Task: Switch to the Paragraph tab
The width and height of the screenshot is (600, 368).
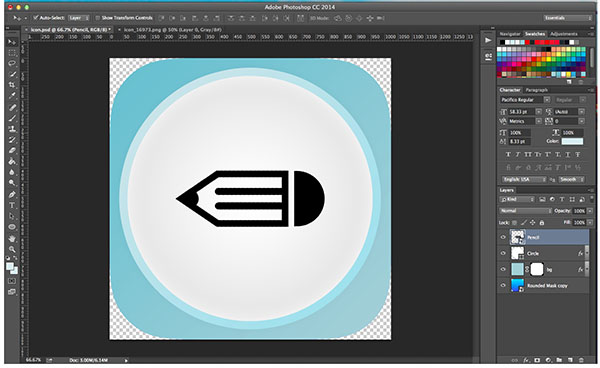Action: 536,90
